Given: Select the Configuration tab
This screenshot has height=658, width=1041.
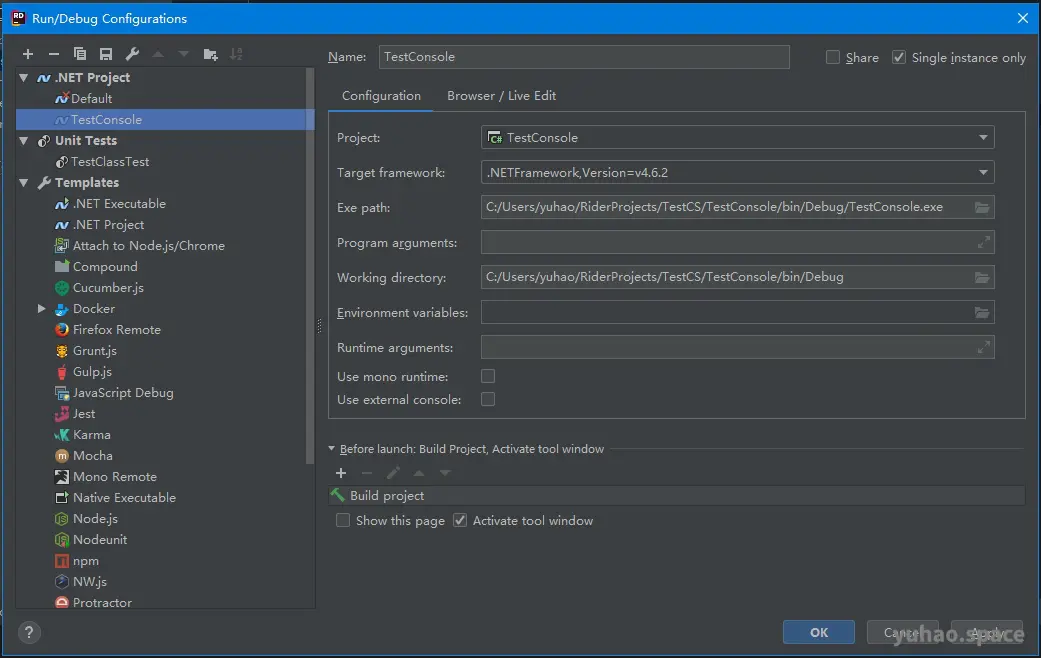Looking at the screenshot, I should 381,95.
